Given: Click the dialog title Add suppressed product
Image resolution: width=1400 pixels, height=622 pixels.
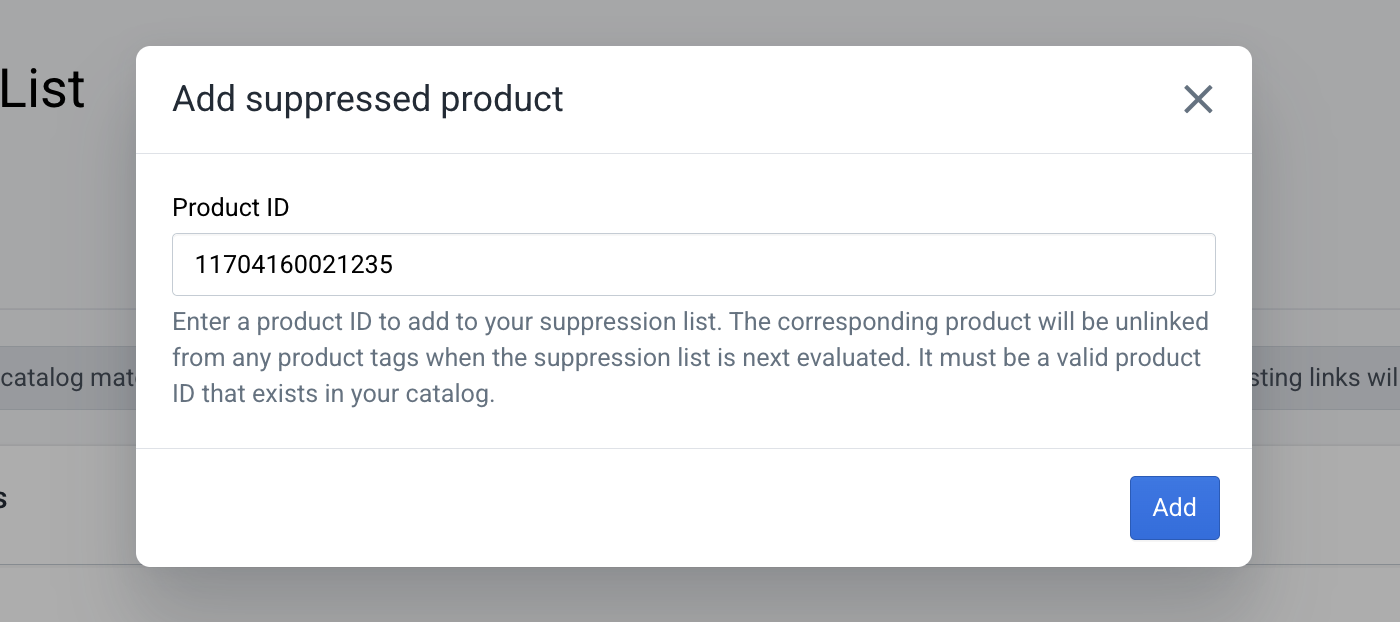Looking at the screenshot, I should [x=368, y=99].
